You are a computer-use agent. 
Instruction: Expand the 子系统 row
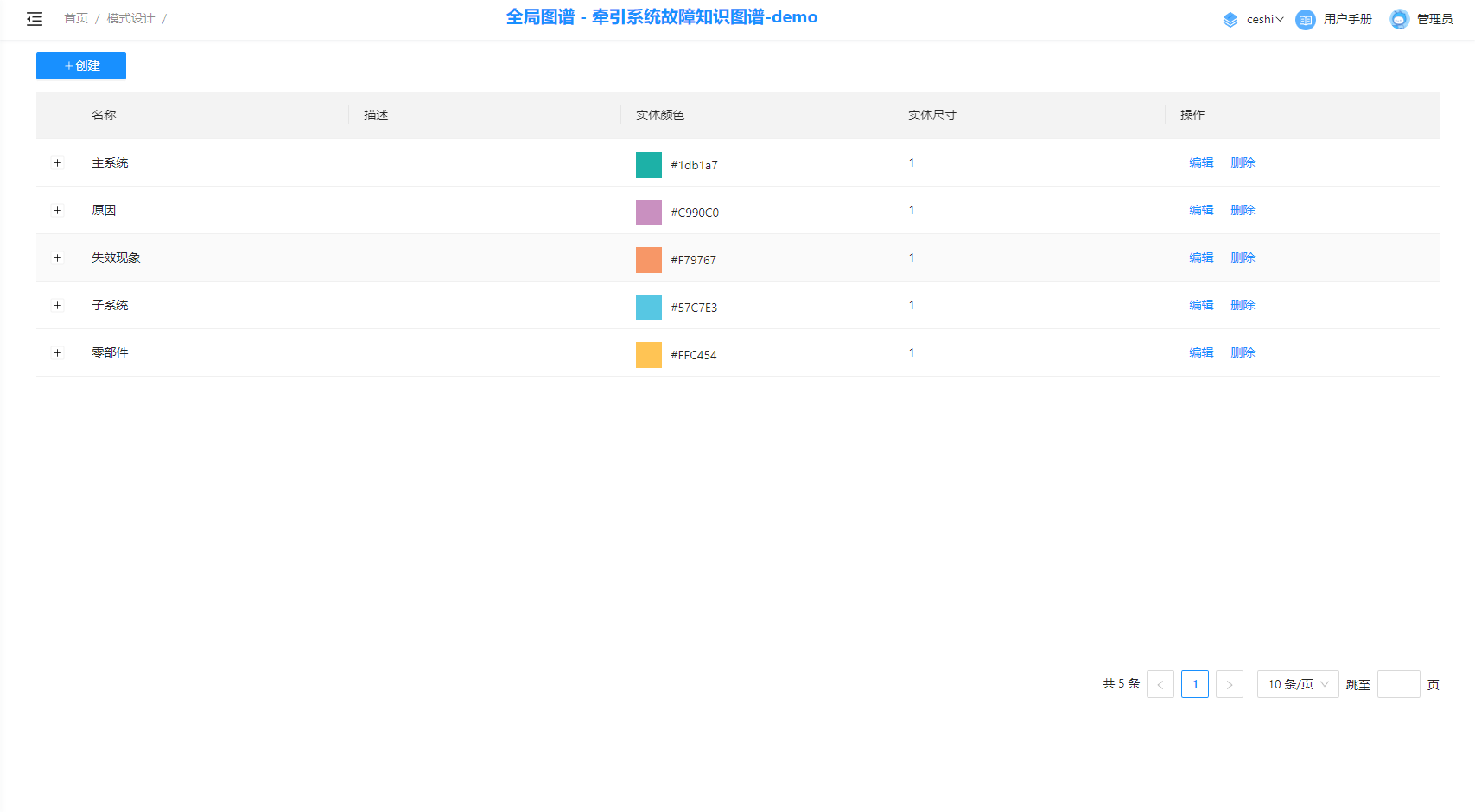[58, 305]
